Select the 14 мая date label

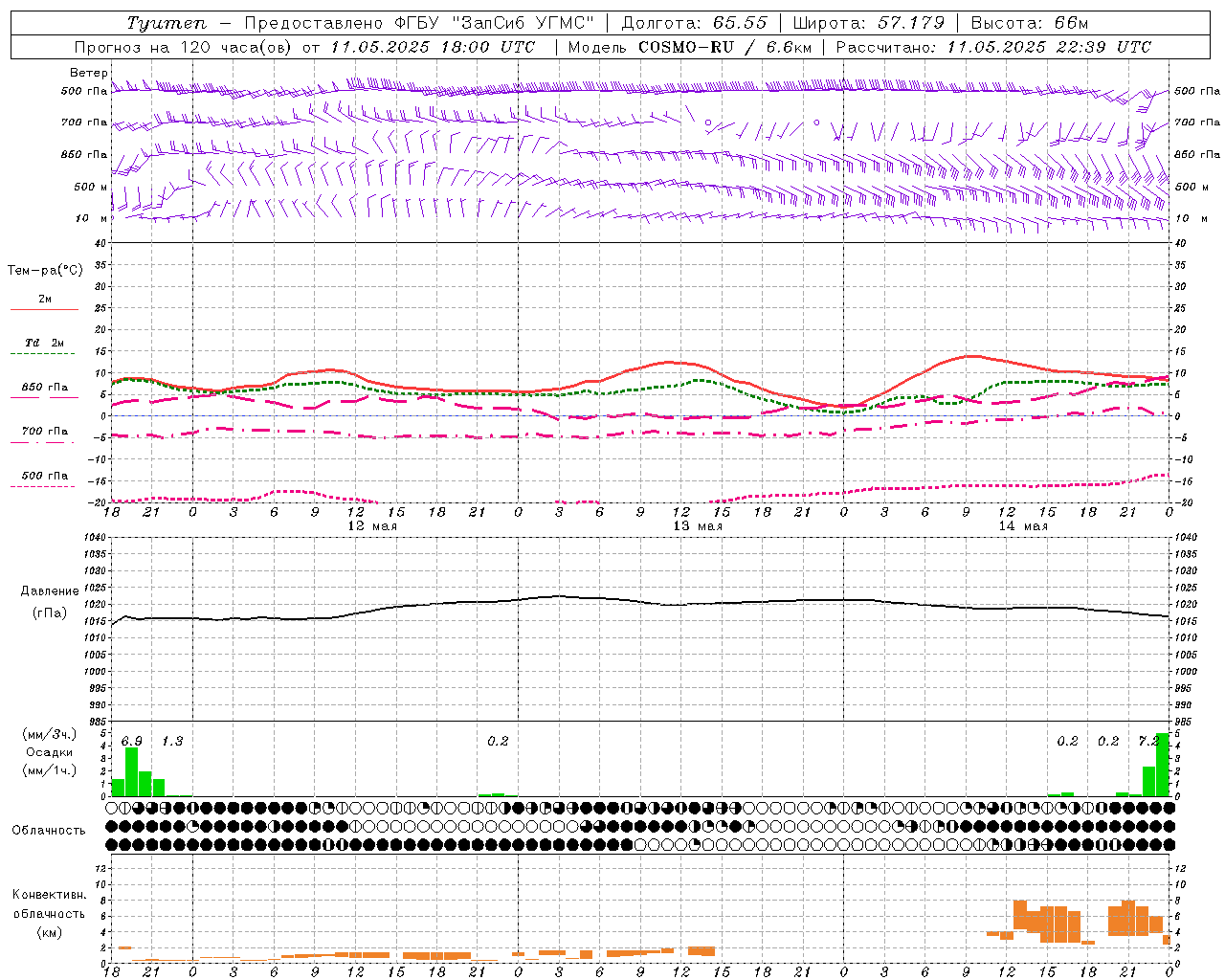click(x=1023, y=526)
